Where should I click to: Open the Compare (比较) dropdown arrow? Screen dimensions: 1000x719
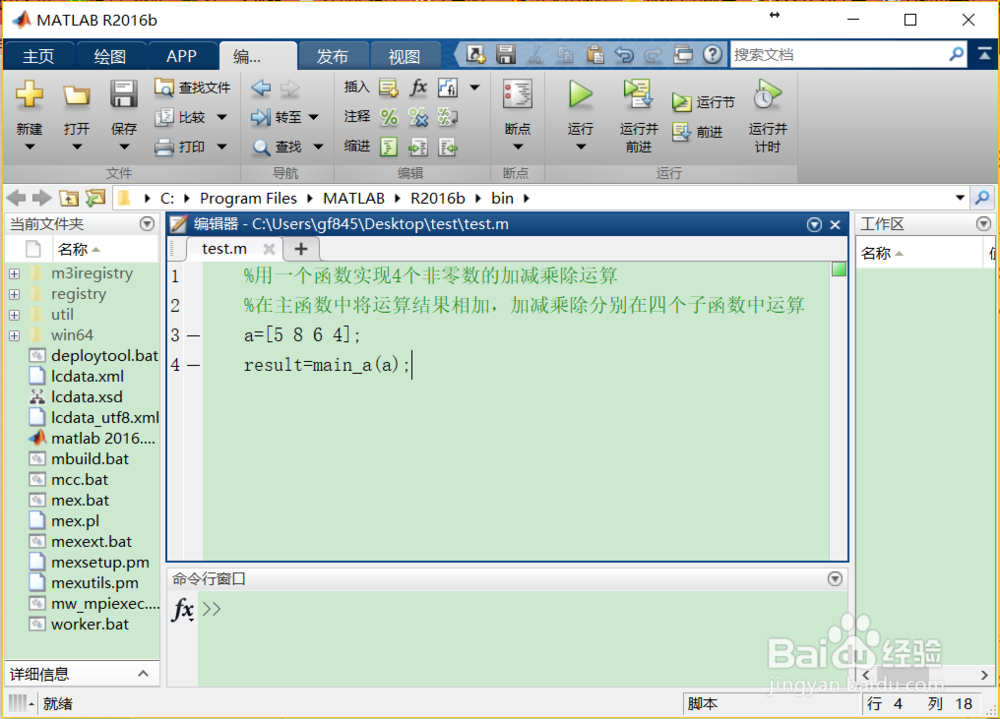pyautogui.click(x=222, y=117)
